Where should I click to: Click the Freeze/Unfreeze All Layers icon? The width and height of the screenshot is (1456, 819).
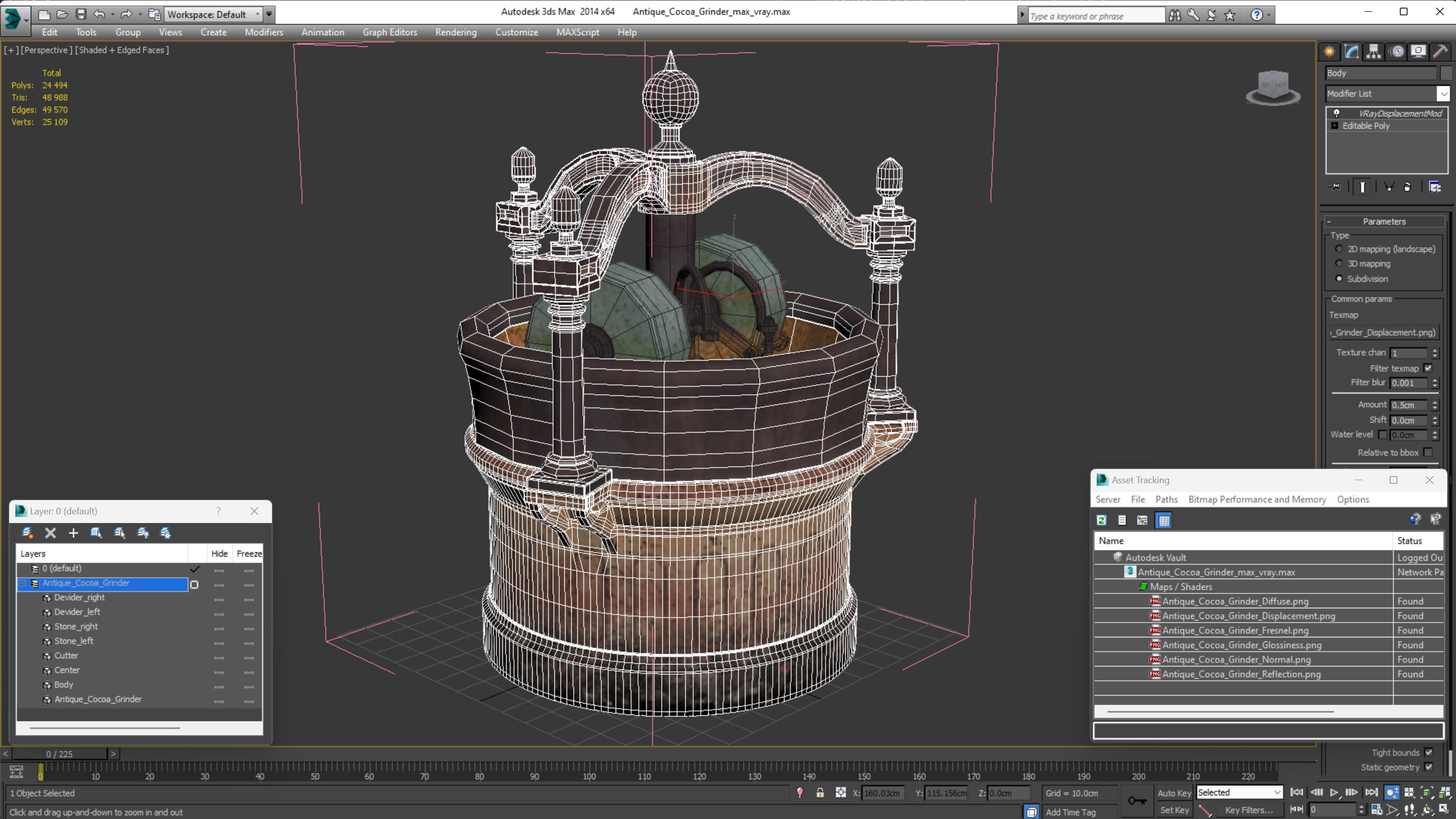pyautogui.click(x=165, y=532)
